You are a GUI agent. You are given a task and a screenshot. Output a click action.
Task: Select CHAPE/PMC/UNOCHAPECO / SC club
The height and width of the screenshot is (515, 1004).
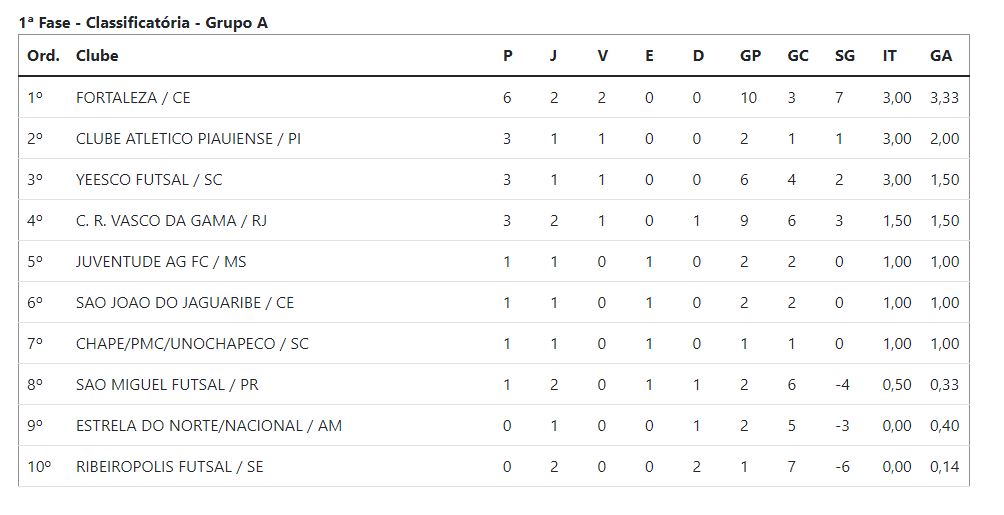click(x=192, y=344)
